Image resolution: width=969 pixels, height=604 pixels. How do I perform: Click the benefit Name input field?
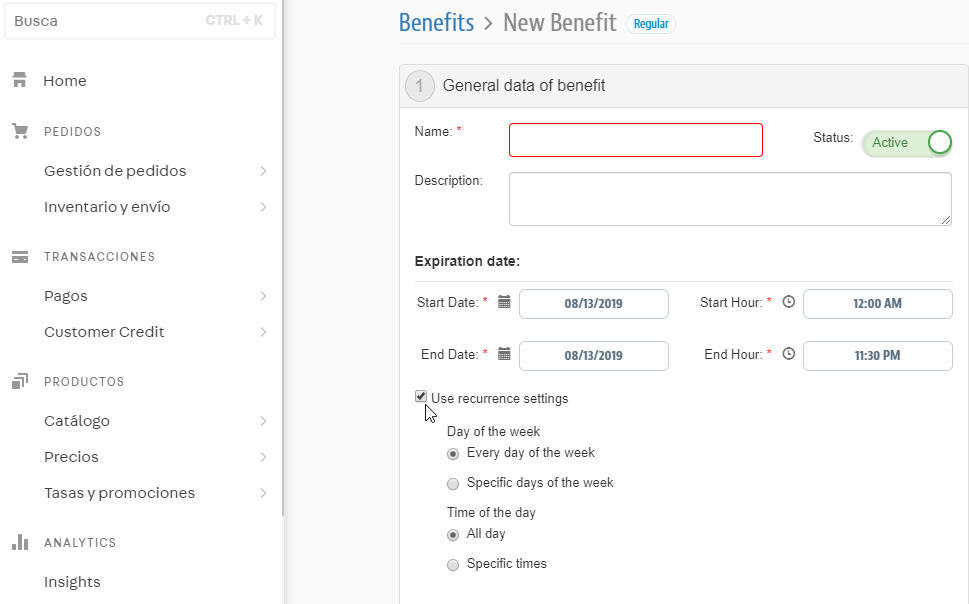[x=635, y=140]
